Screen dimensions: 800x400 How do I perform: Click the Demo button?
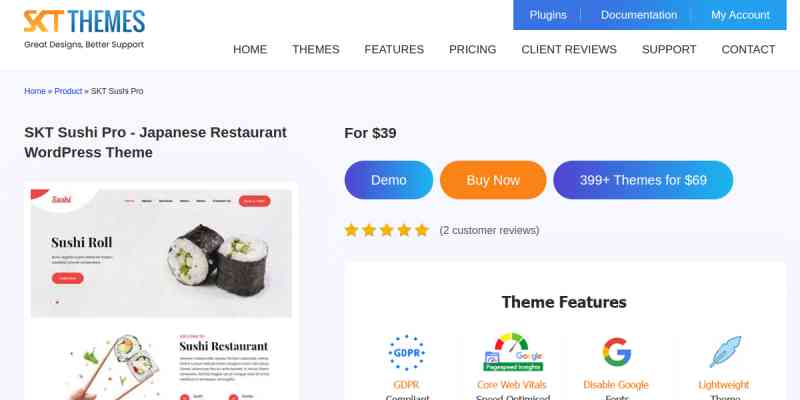(x=389, y=180)
